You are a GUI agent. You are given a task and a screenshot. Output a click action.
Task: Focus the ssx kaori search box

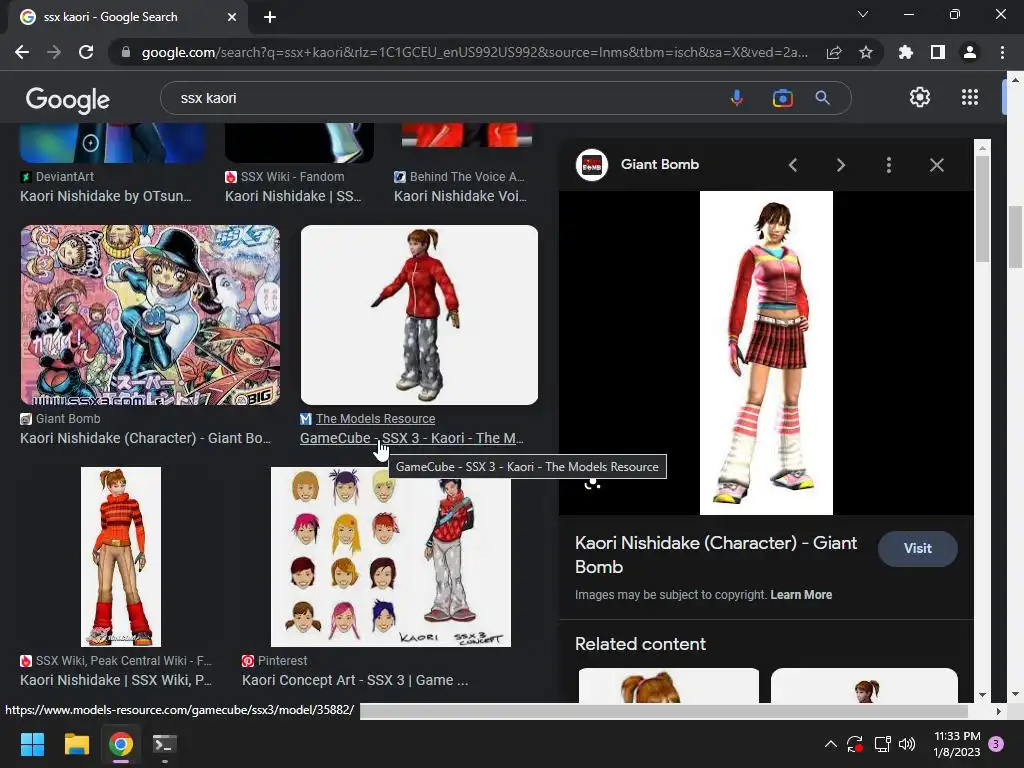click(444, 98)
